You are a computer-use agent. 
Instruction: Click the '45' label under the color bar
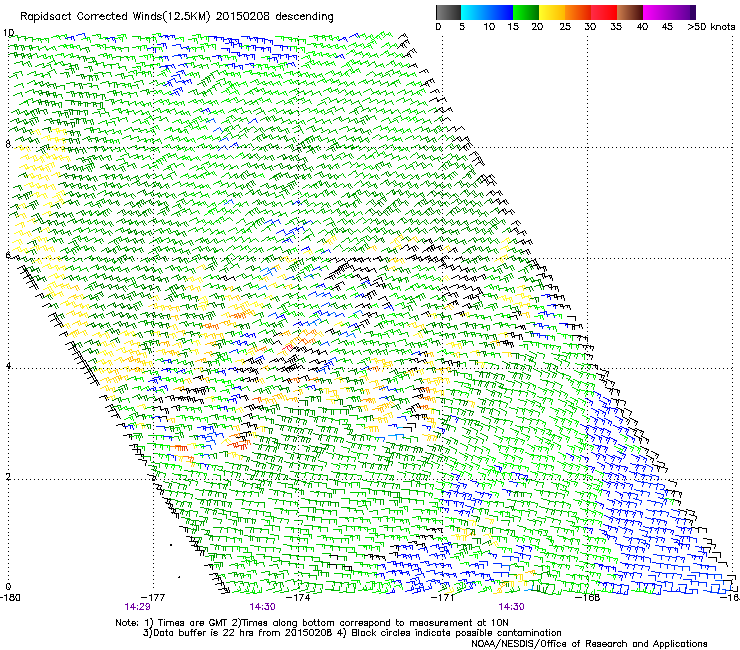tap(667, 27)
